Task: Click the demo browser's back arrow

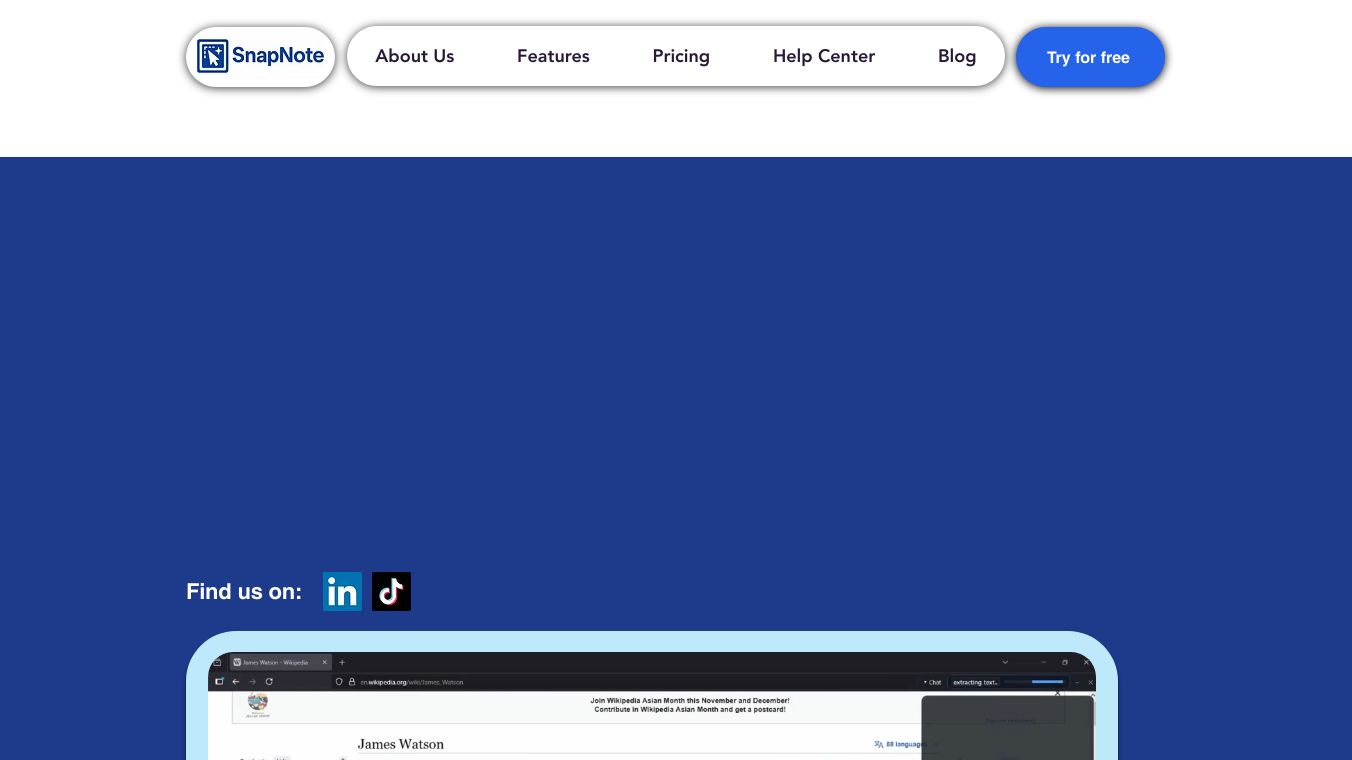Action: [x=236, y=682]
